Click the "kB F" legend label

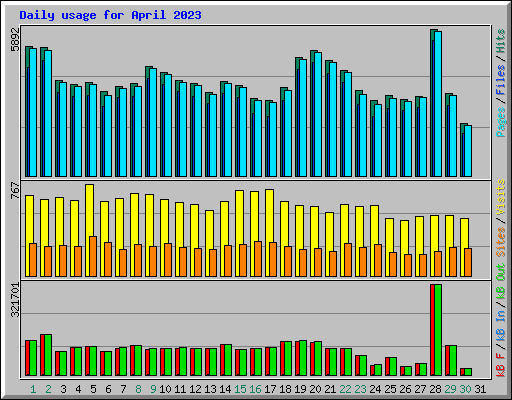coord(500,365)
